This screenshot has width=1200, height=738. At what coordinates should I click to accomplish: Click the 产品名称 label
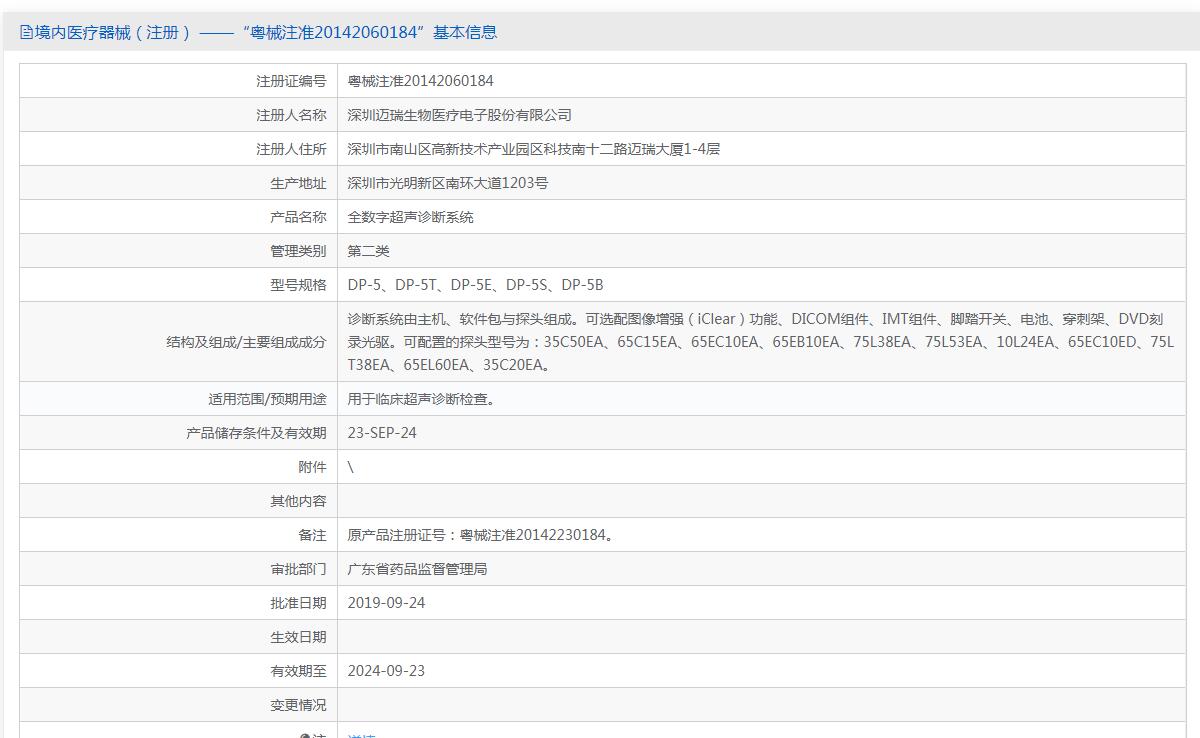click(x=298, y=217)
